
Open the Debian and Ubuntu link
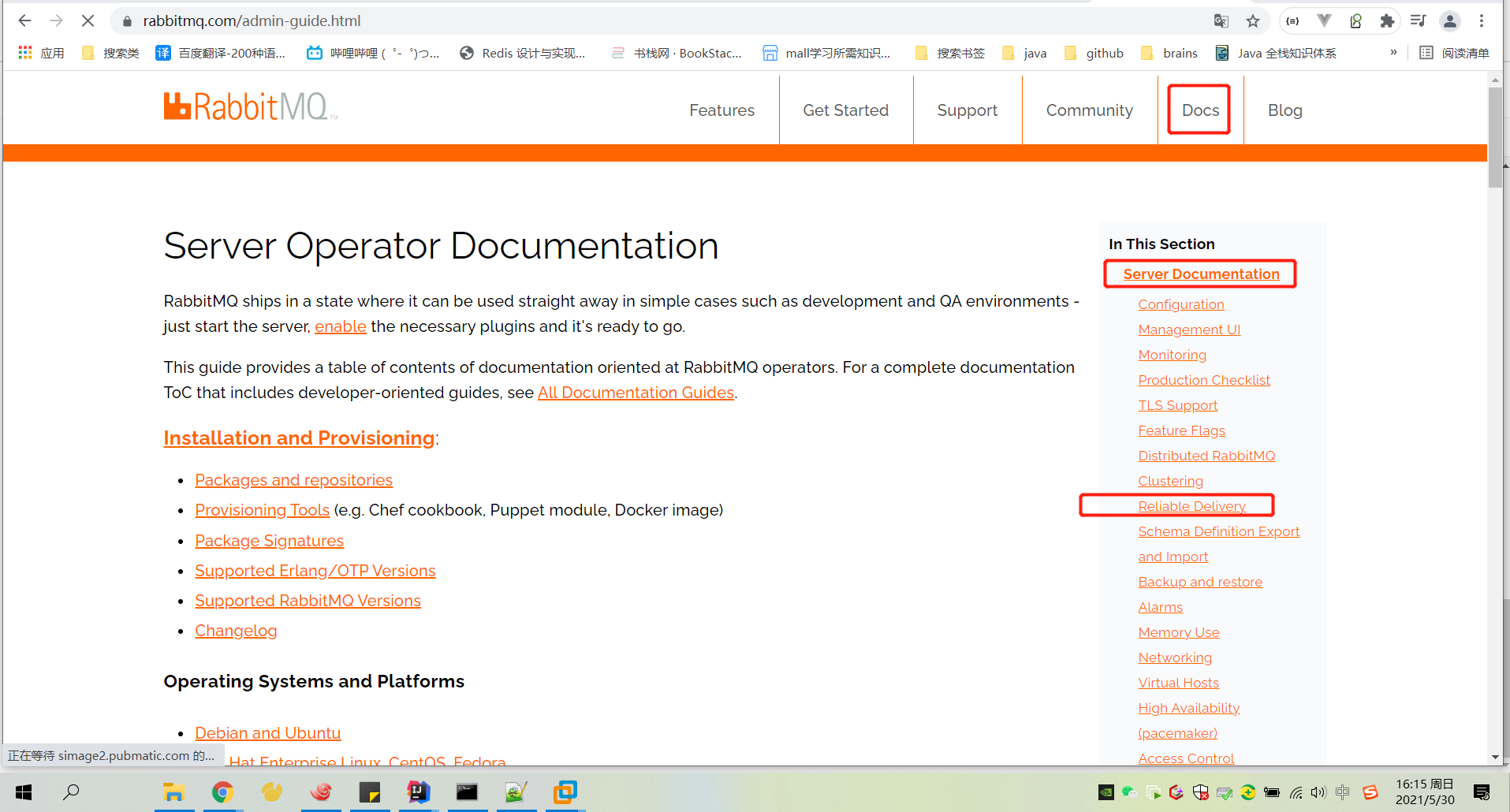click(267, 733)
